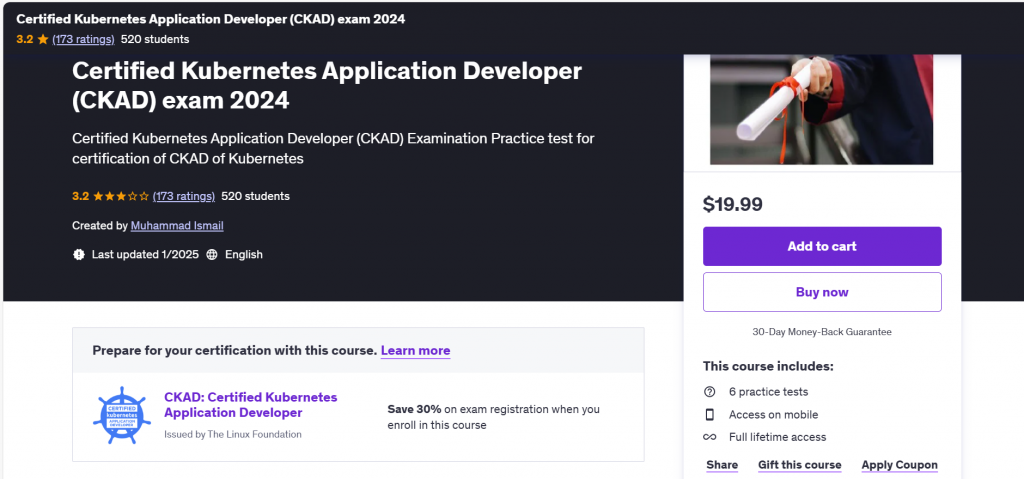The height and width of the screenshot is (479, 1024).
Task: Click the 30-Day Money-Back Guarantee text
Action: click(x=822, y=332)
